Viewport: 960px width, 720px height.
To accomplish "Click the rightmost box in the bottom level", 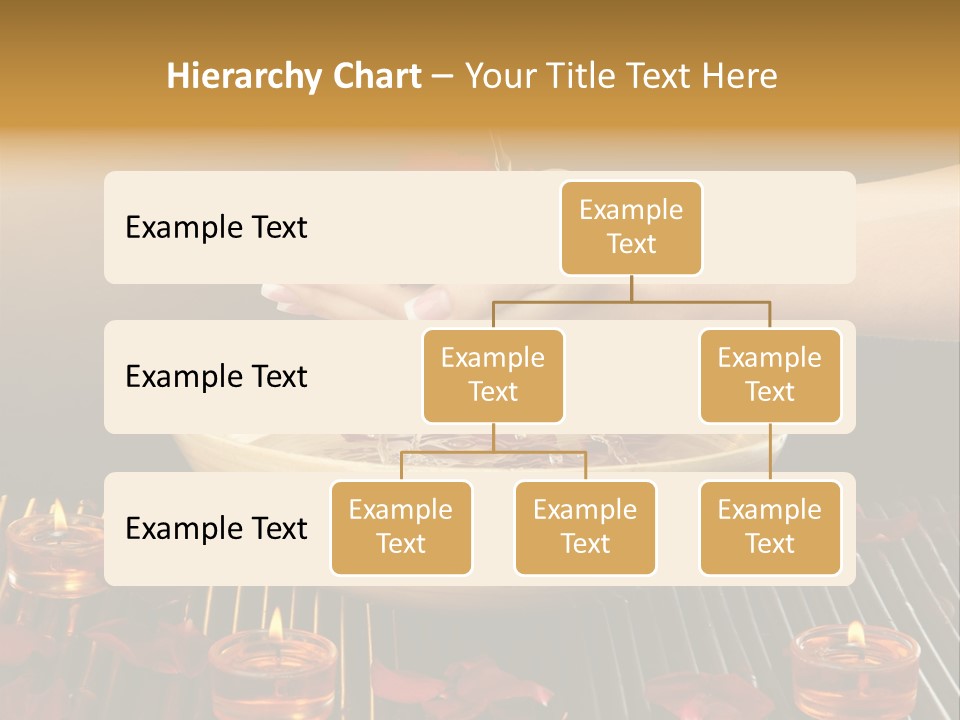I will coord(770,528).
